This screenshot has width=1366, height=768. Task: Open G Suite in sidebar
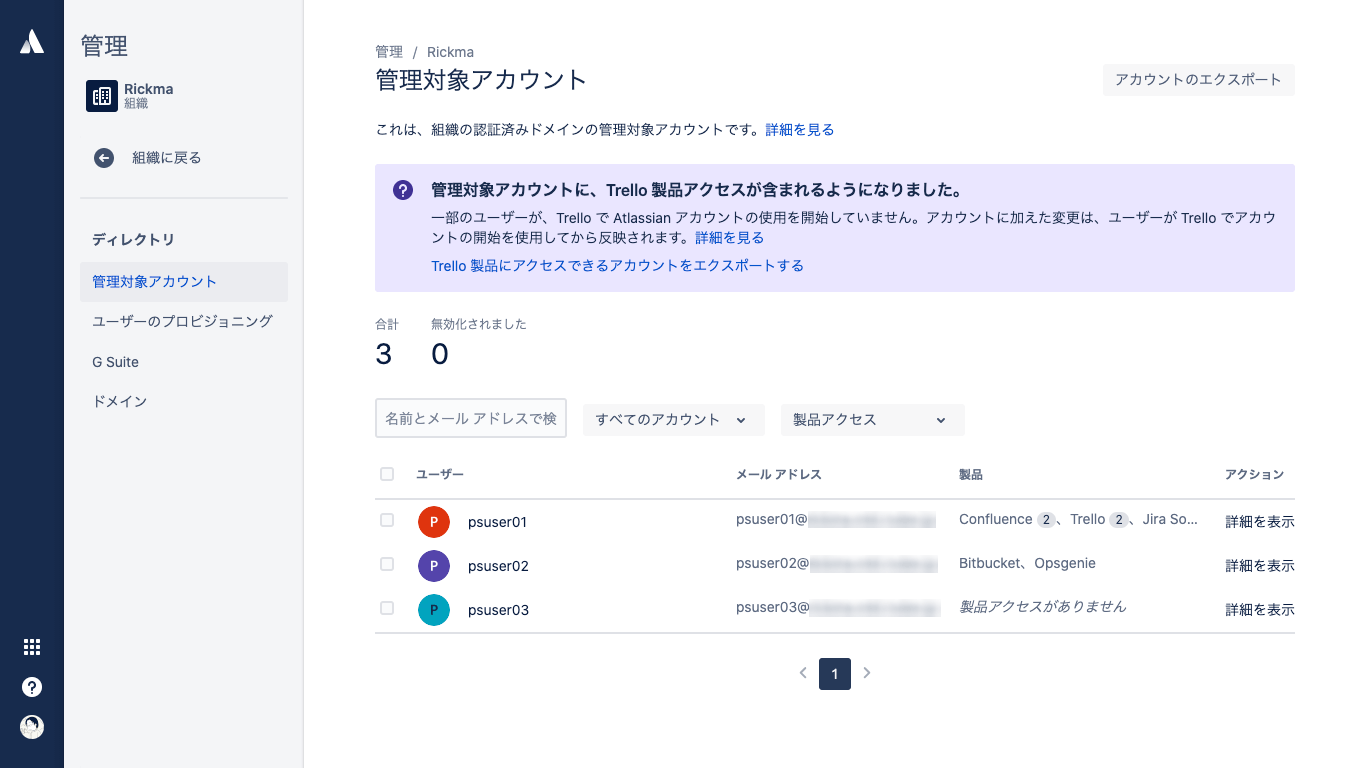(x=184, y=362)
